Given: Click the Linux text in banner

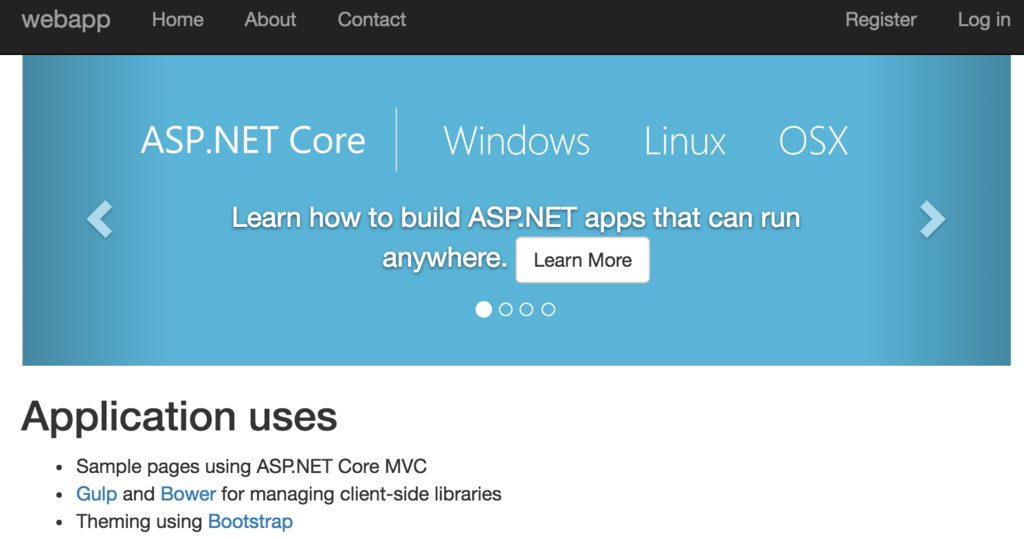Looking at the screenshot, I should [x=685, y=140].
